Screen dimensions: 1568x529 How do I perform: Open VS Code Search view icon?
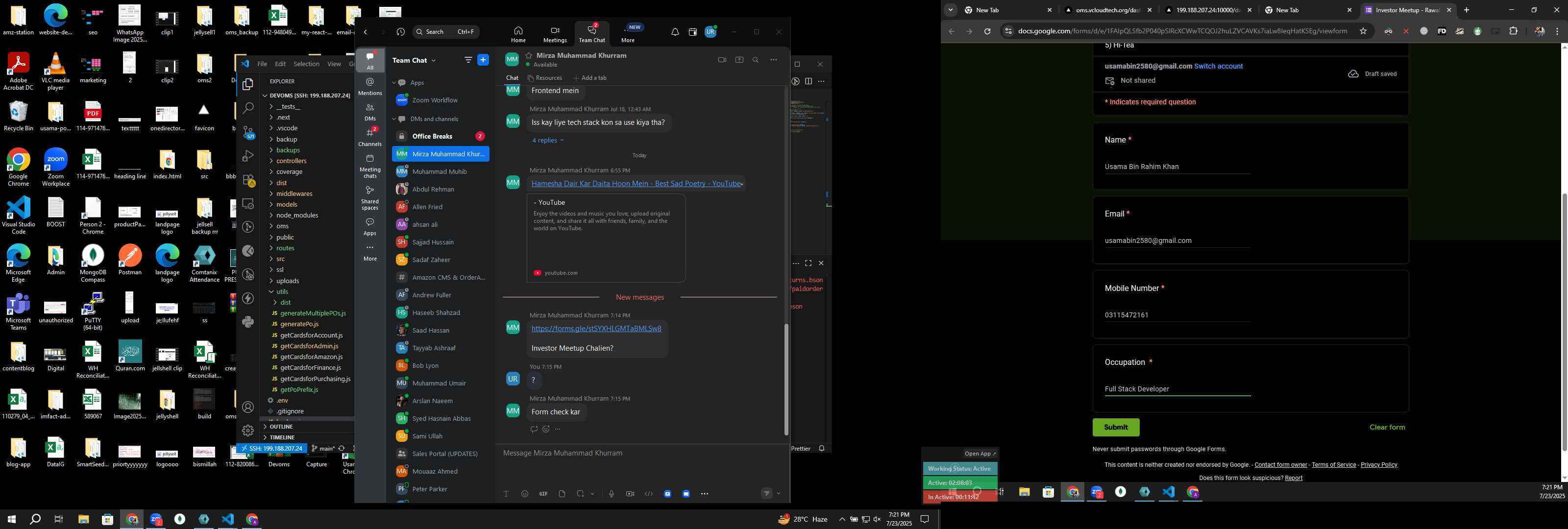pyautogui.click(x=248, y=108)
